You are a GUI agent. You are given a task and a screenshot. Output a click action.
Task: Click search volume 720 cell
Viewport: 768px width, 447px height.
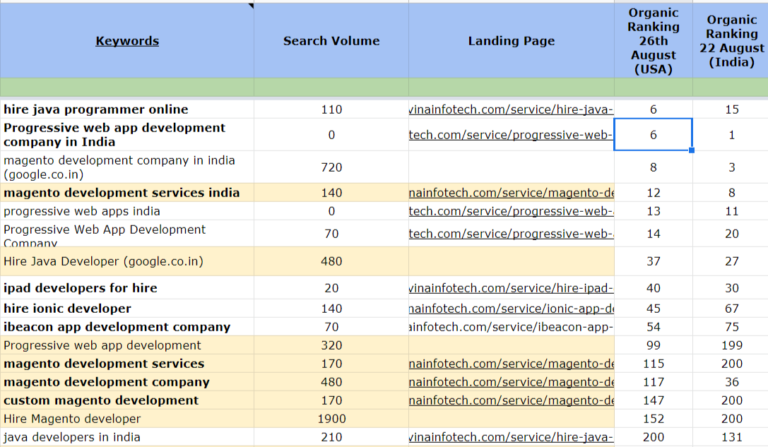[x=331, y=167]
